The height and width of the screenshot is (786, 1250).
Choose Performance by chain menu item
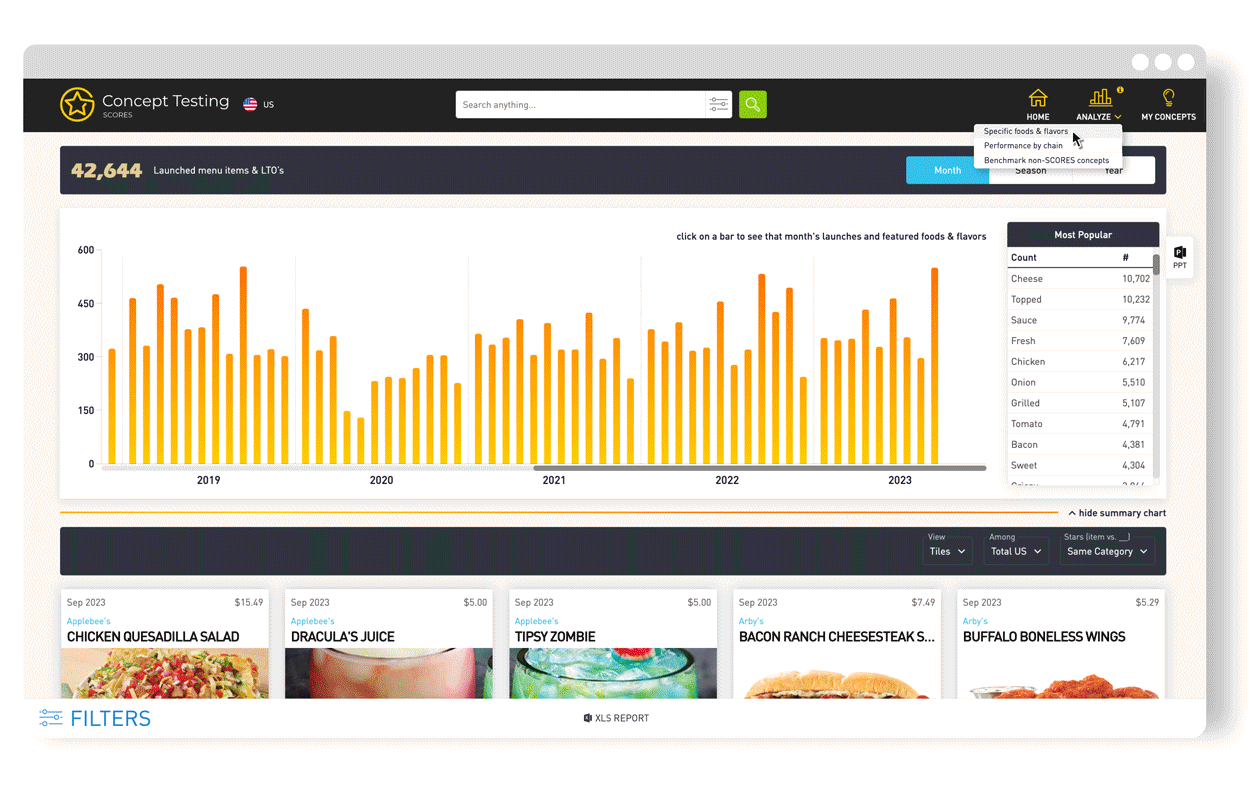point(1023,146)
